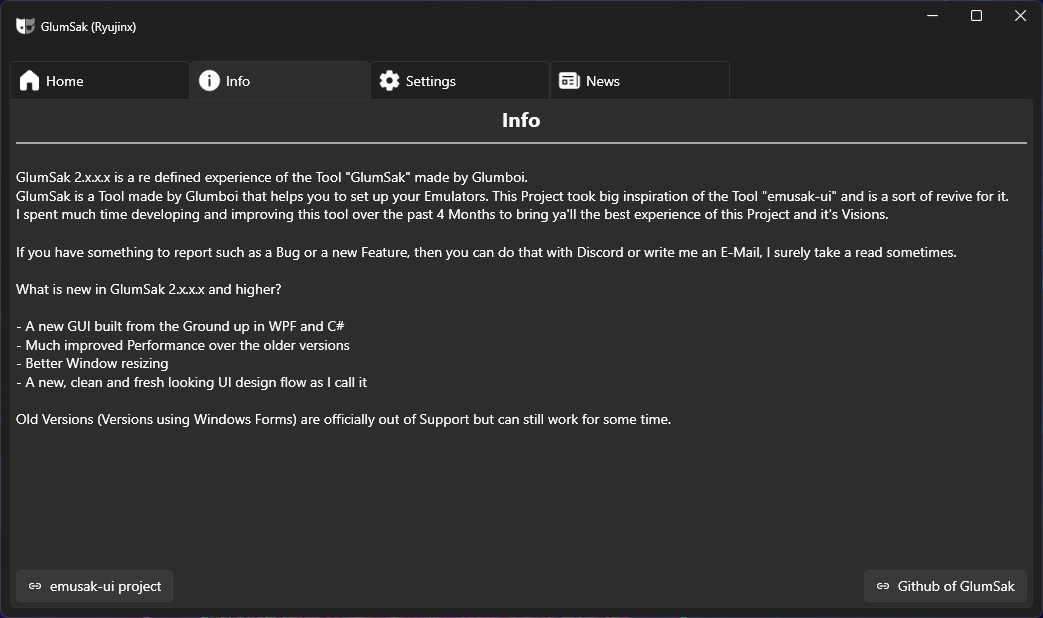Click the 'What is new in GlumSak' line
Viewport: 1043px width, 618px height.
pyautogui.click(x=148, y=289)
